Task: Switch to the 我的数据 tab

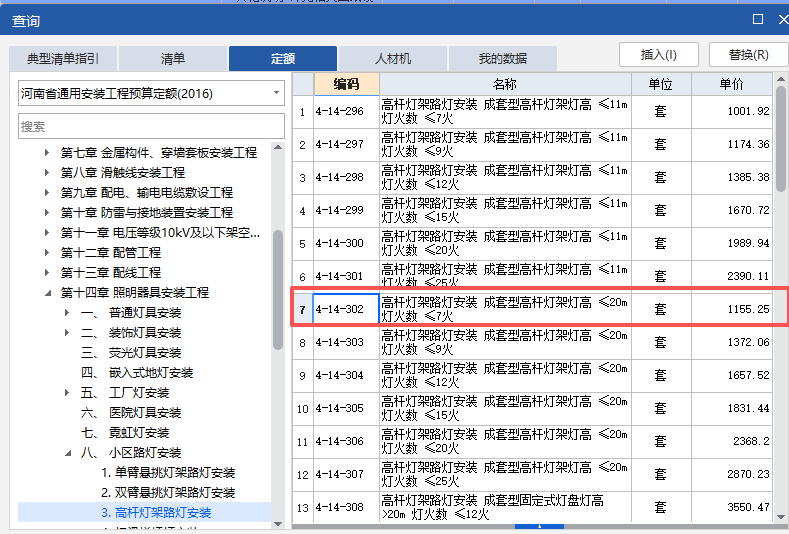Action: 503,59
